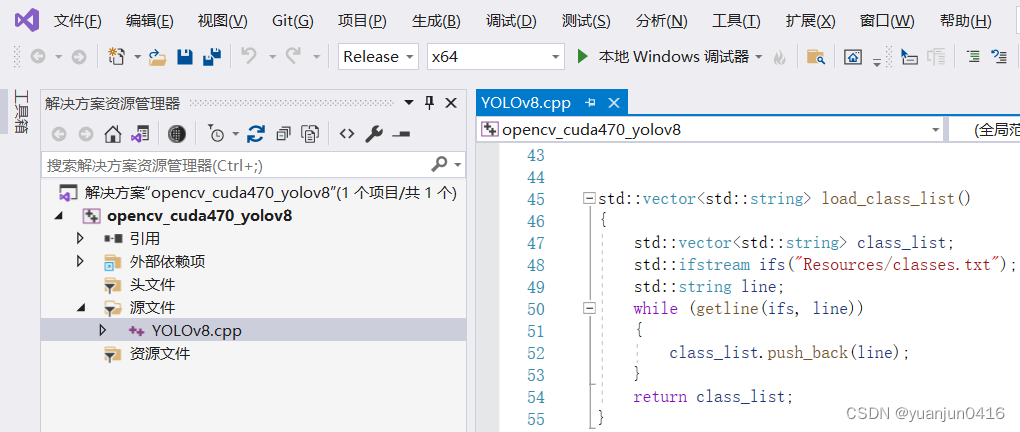Image resolution: width=1020 pixels, height=432 pixels.
Task: Open search options dropdown in Solution Explorer
Action: pyautogui.click(x=458, y=165)
